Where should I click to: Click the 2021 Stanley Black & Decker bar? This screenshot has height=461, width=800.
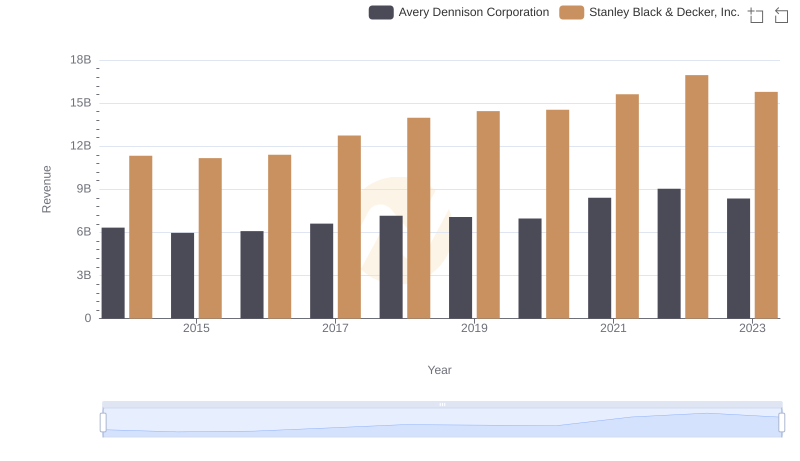coord(627,207)
